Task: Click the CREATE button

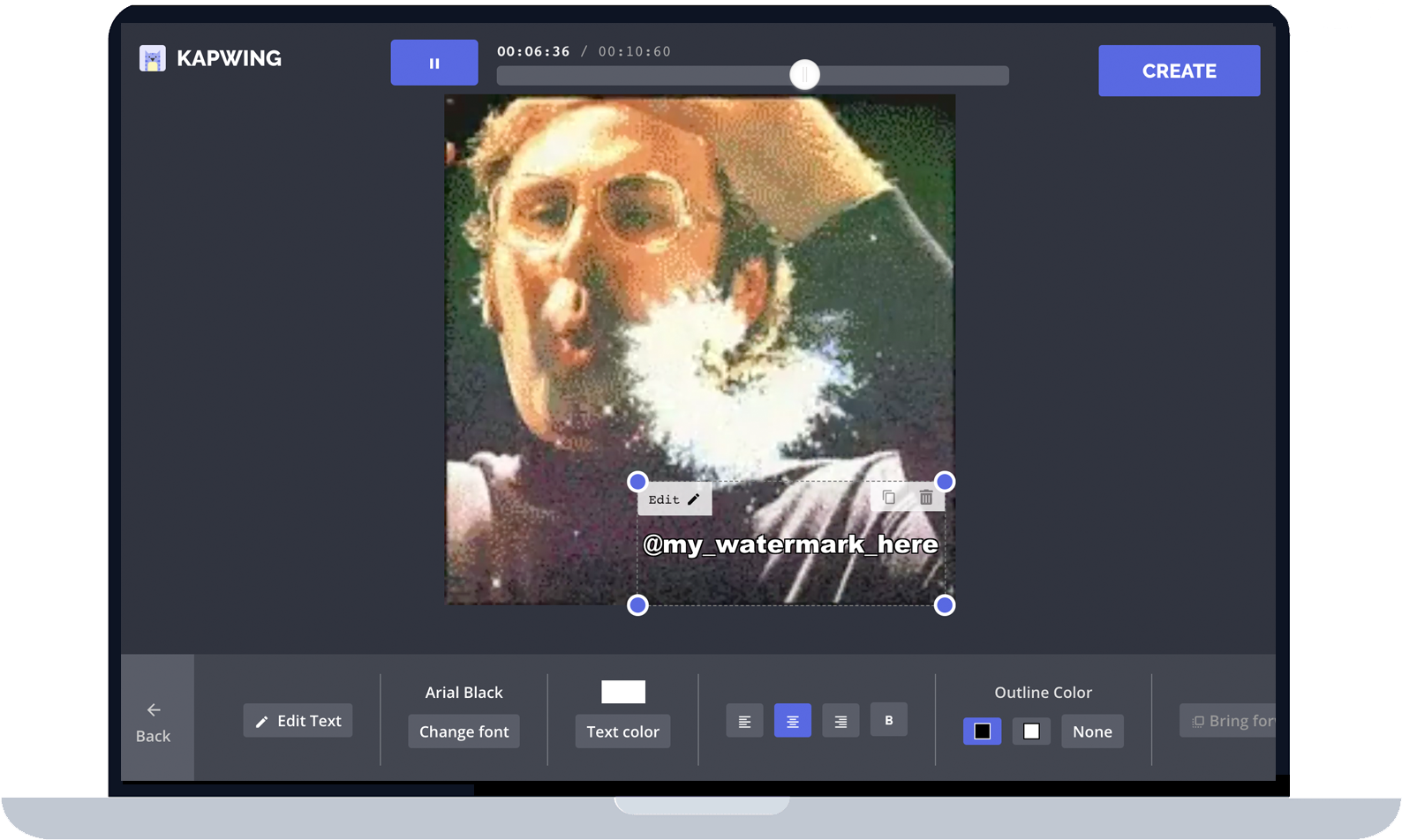Action: pyautogui.click(x=1179, y=71)
